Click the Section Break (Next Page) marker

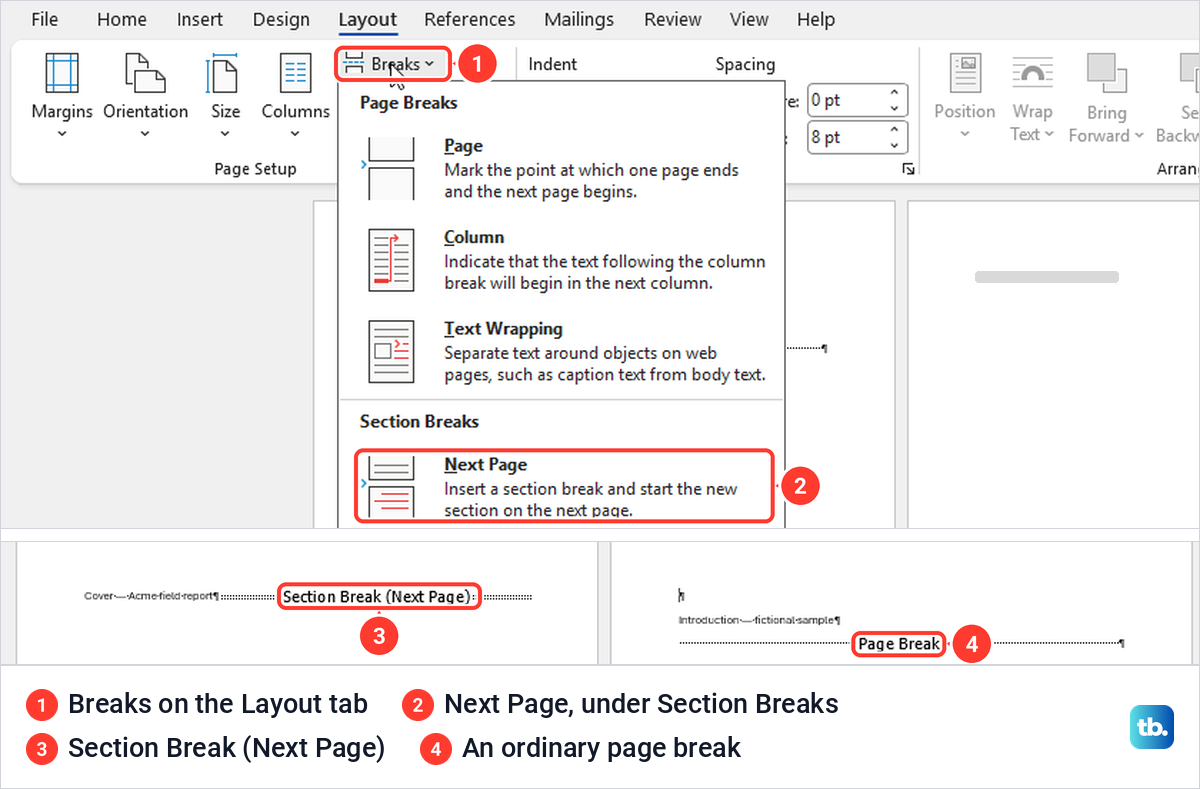click(379, 597)
